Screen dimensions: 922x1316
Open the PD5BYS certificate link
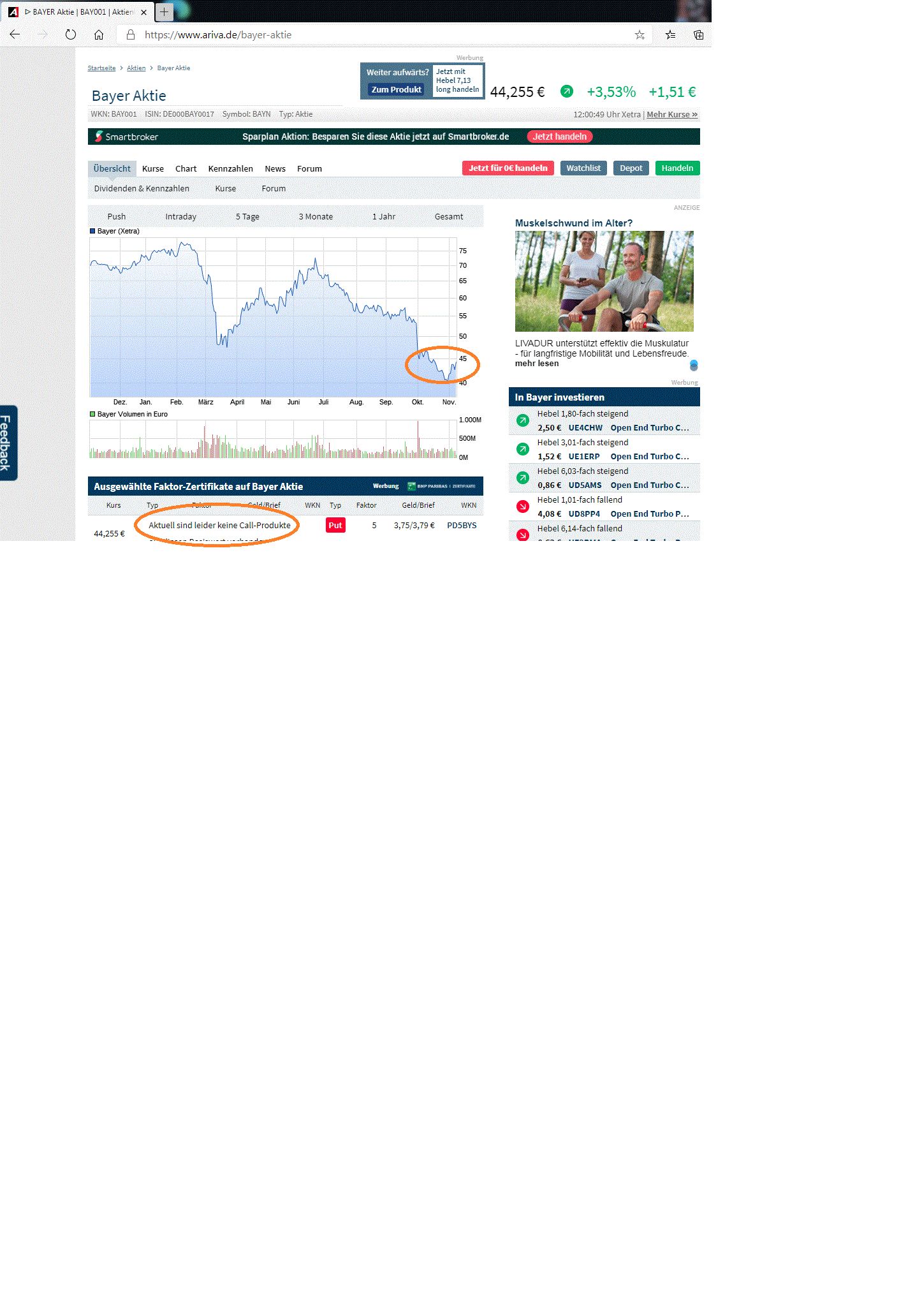coord(462,525)
